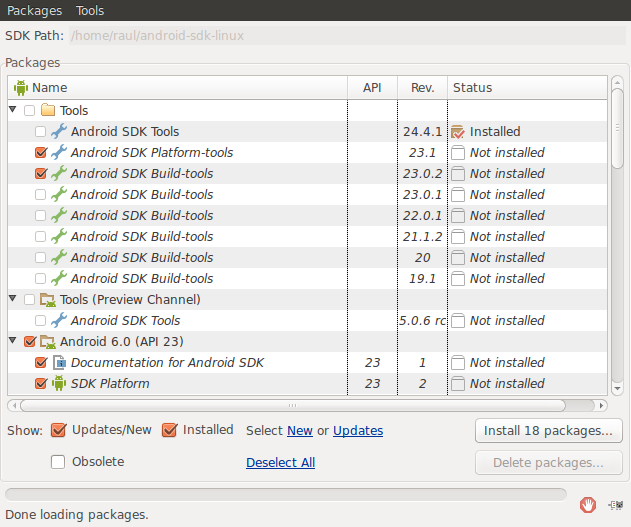Viewport: 631px width, 527px height.
Task: Collapse the Android 6.0 (API 23) group
Action: [13, 341]
